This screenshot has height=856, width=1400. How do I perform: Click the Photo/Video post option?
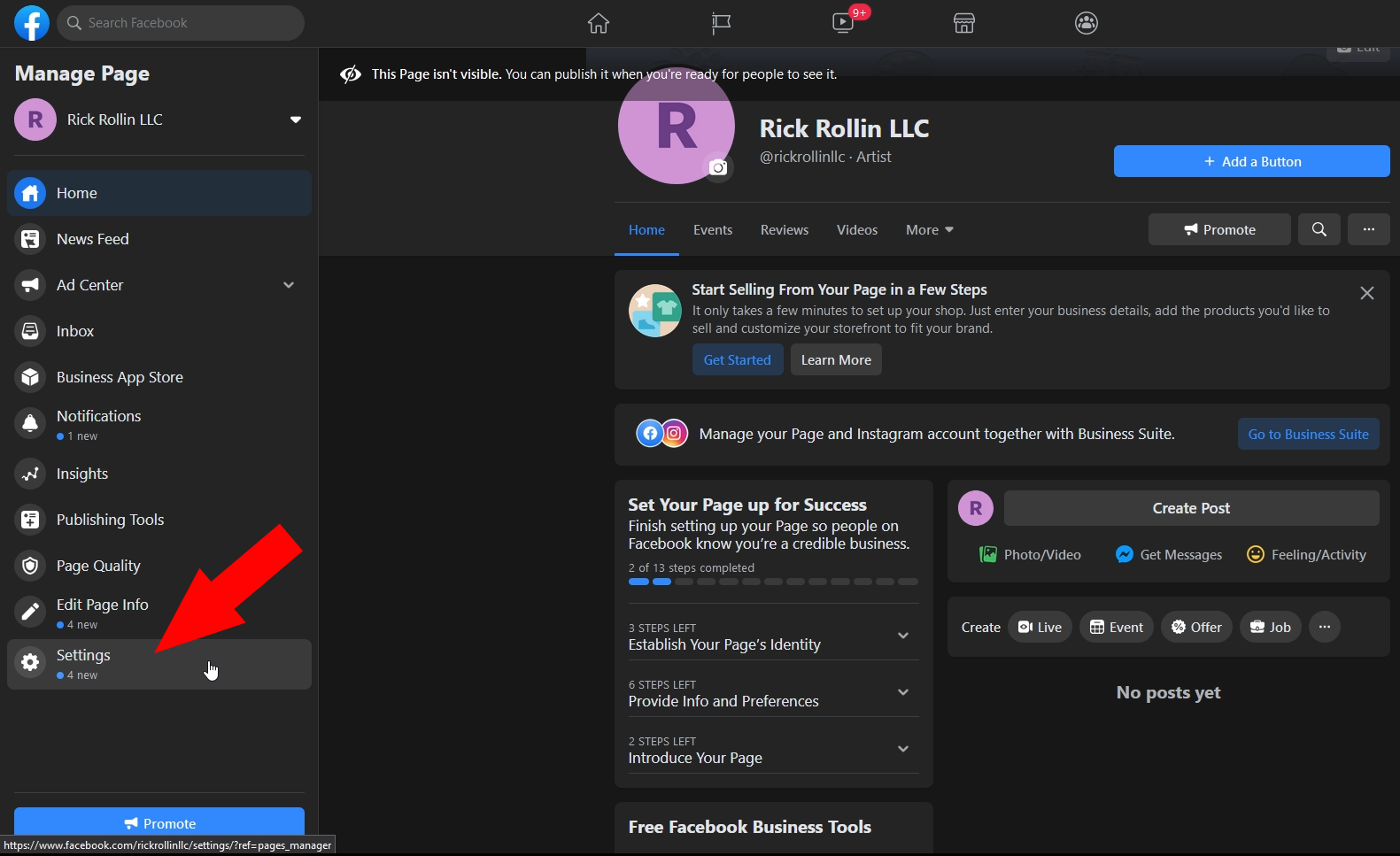[x=1030, y=554]
